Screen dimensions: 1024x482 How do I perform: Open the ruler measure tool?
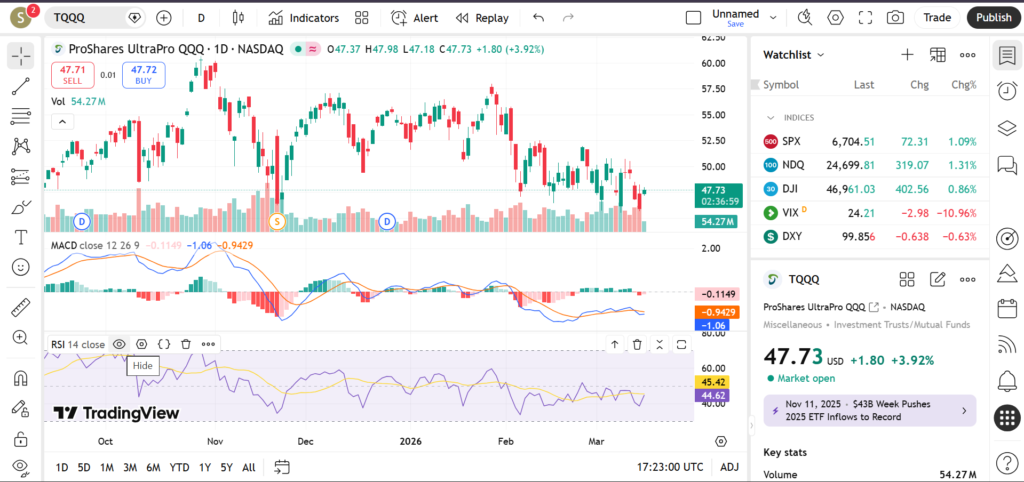point(20,307)
